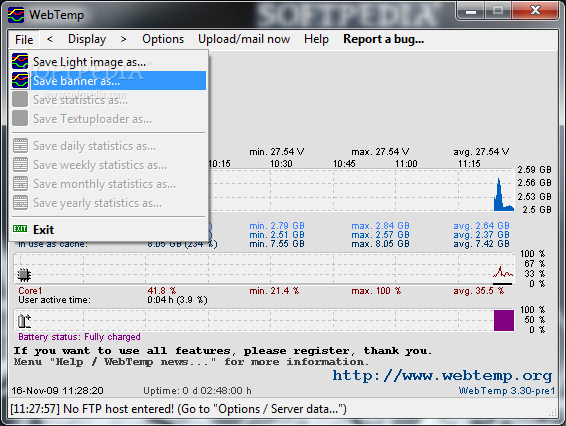This screenshot has height=426, width=566.
Task: Open the Options menu
Action: [x=163, y=39]
